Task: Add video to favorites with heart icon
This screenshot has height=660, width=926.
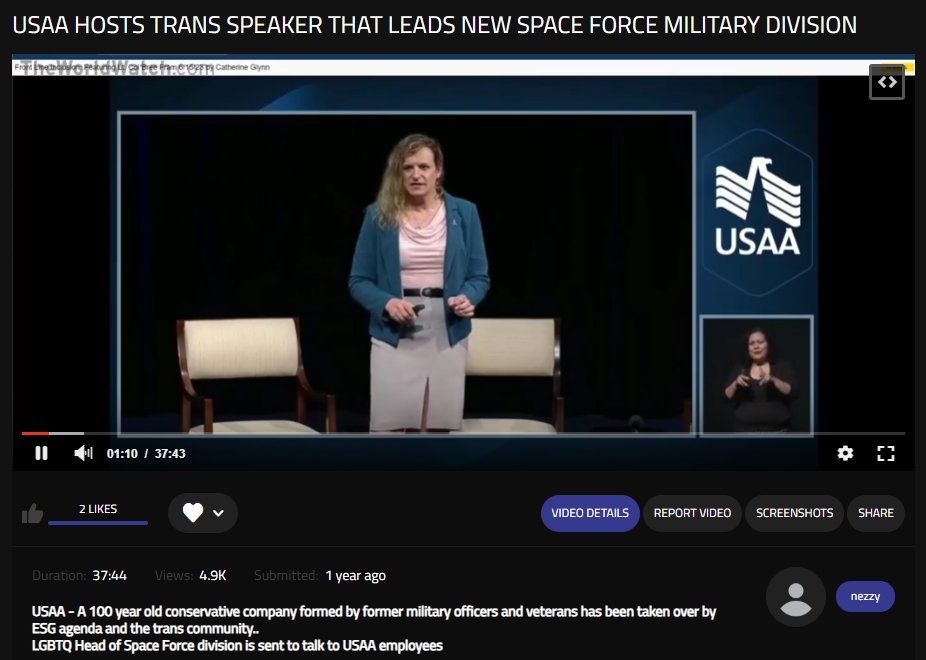Action: 193,512
